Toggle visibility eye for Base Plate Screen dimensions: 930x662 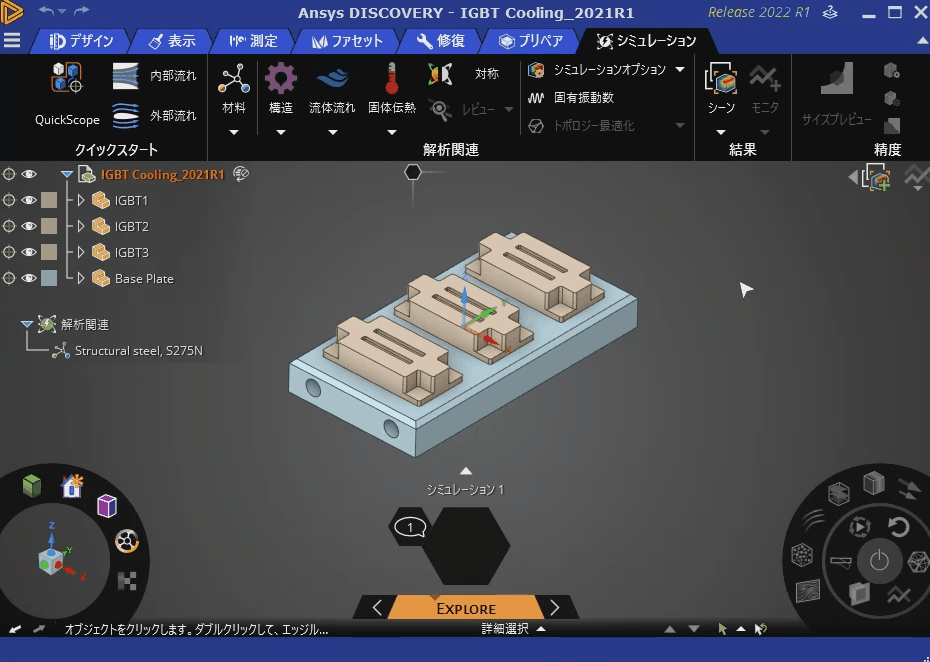(28, 278)
